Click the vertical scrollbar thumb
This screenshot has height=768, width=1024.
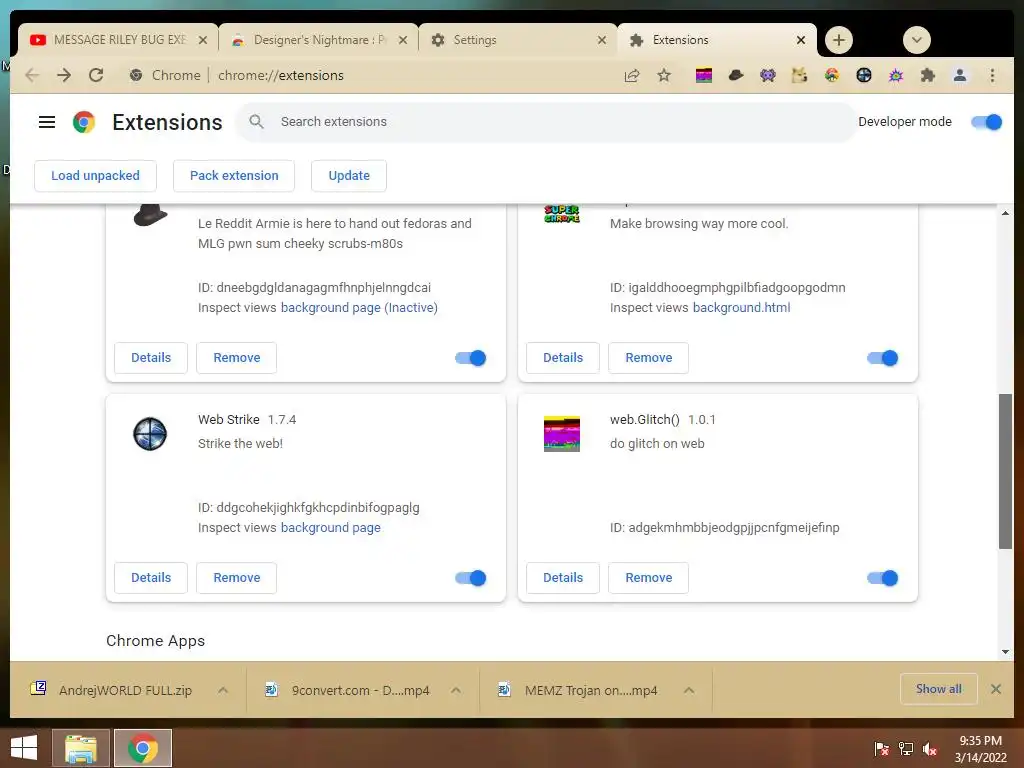1005,471
